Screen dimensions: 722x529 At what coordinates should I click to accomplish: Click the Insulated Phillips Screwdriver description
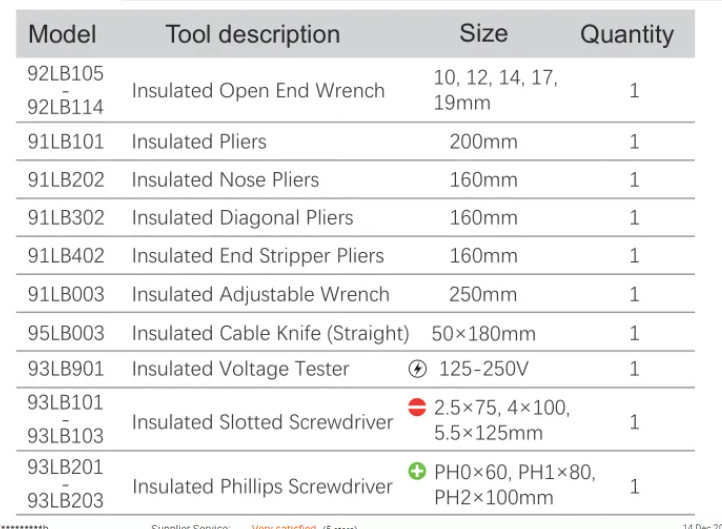point(262,487)
